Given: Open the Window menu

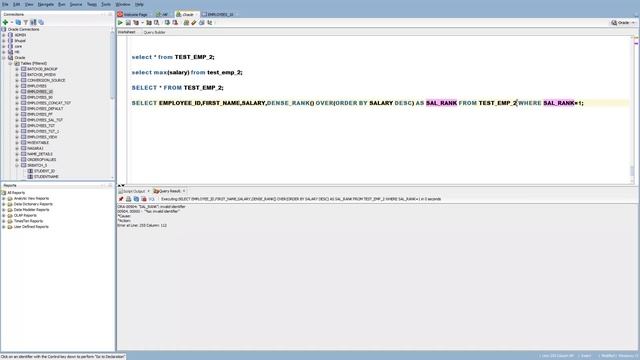Looking at the screenshot, I should click(x=123, y=4).
